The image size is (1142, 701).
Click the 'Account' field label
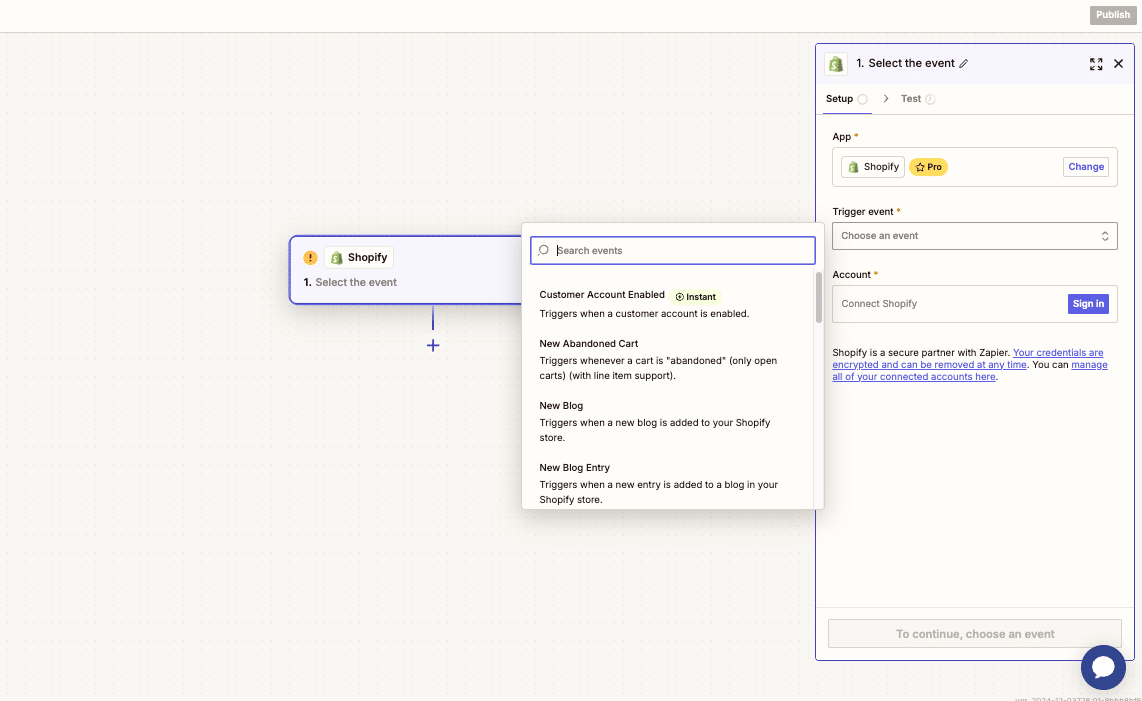851,275
